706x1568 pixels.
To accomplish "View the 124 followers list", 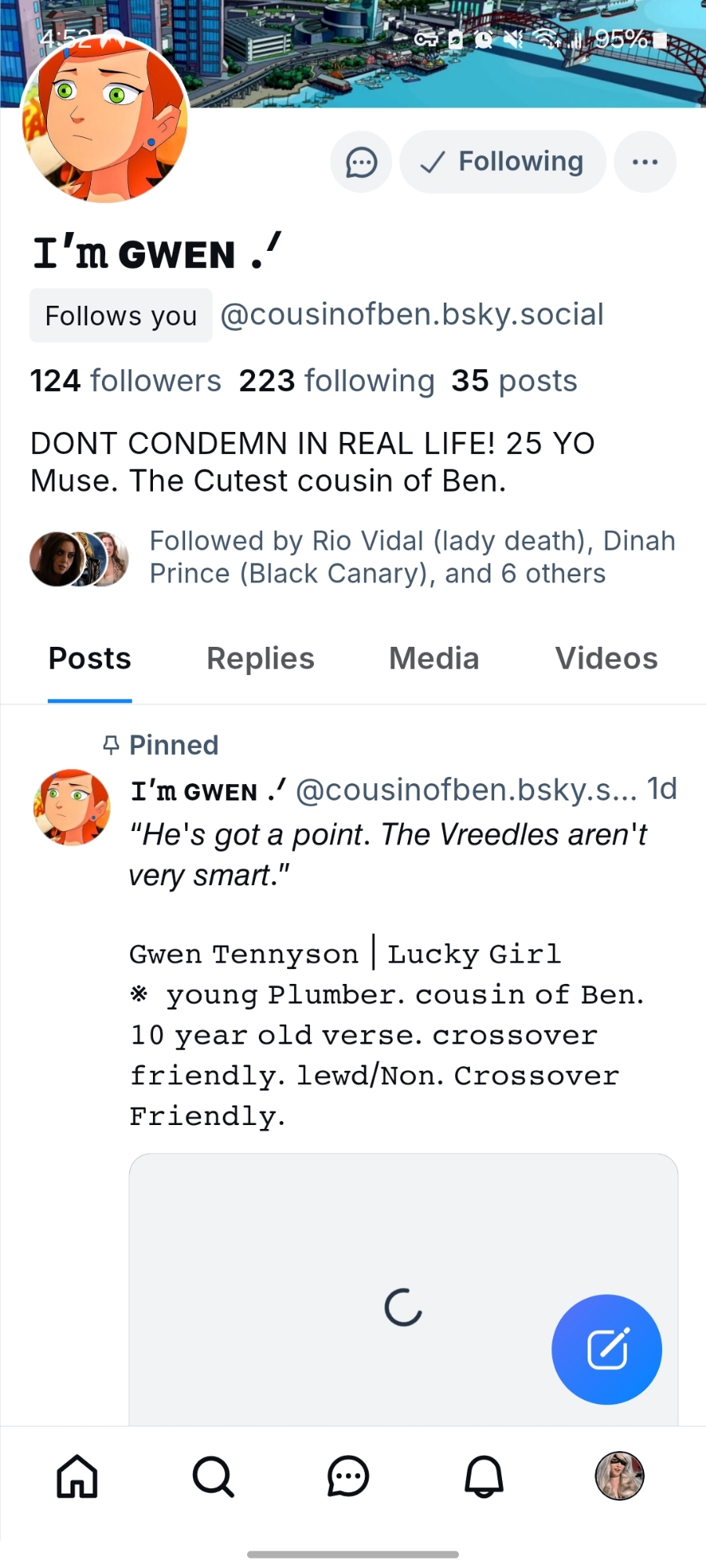I will pyautogui.click(x=126, y=381).
